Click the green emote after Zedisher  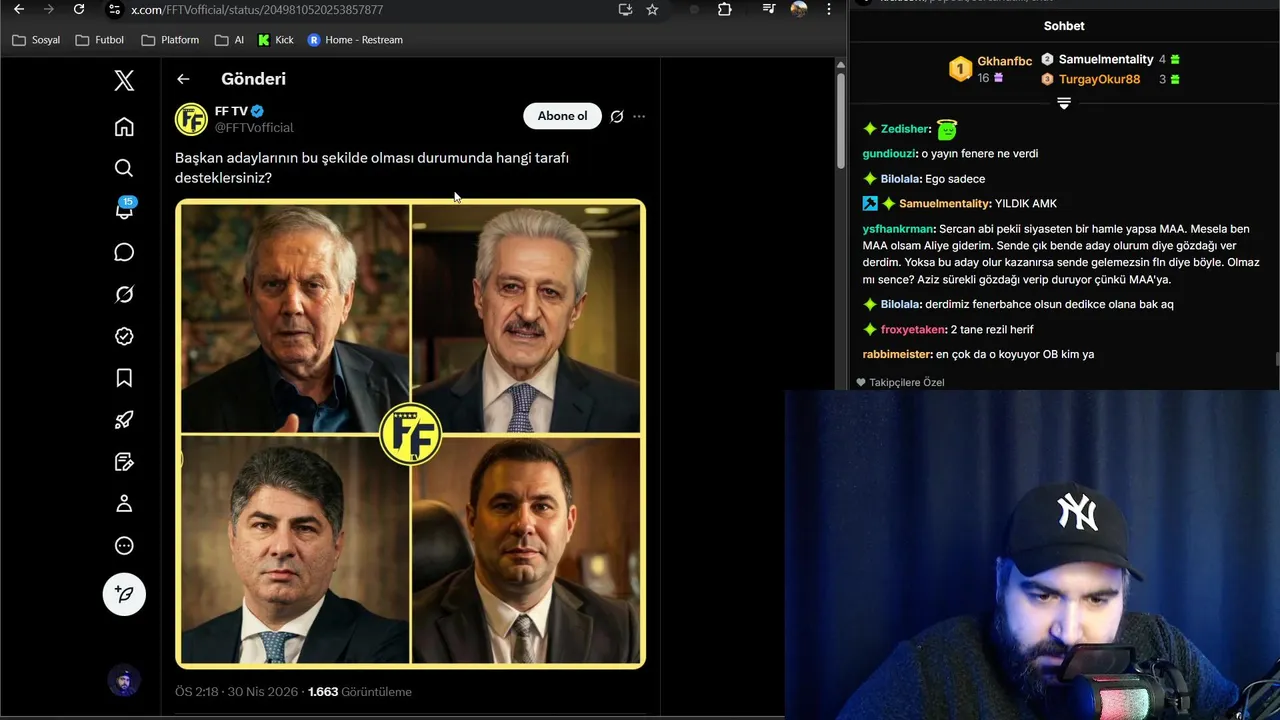[946, 129]
